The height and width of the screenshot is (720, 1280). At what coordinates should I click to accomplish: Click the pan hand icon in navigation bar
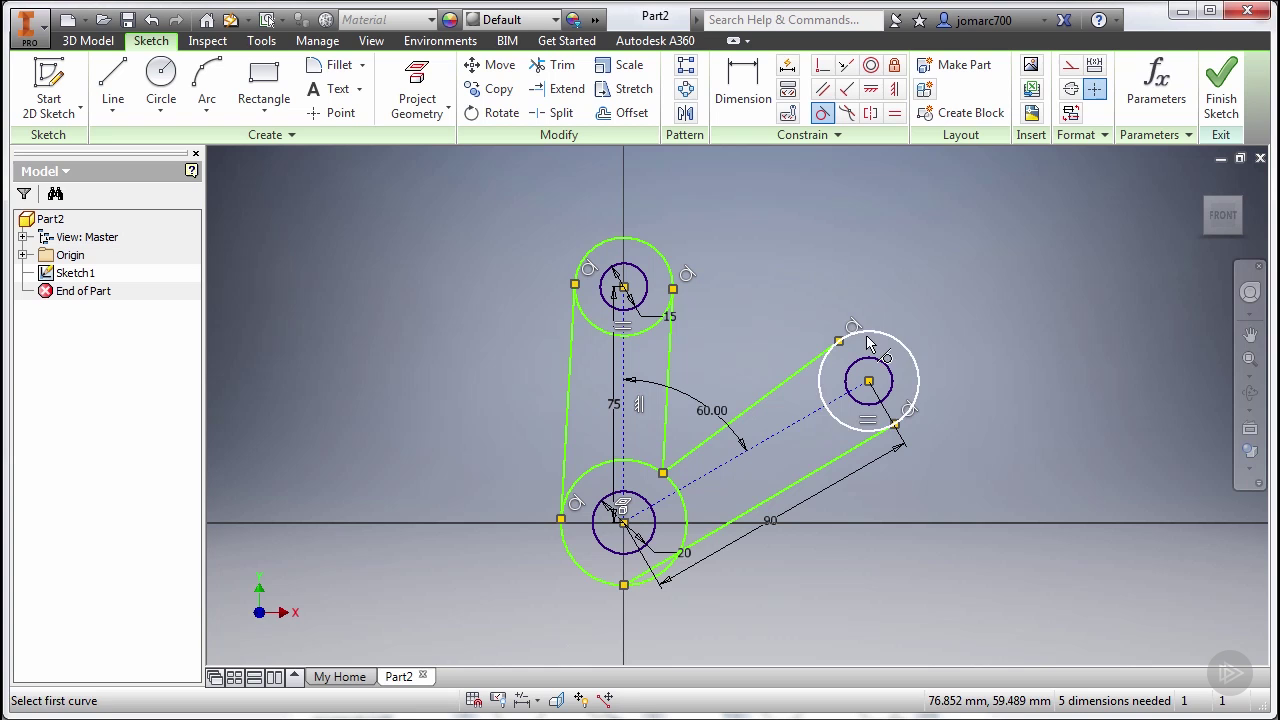tap(1250, 334)
